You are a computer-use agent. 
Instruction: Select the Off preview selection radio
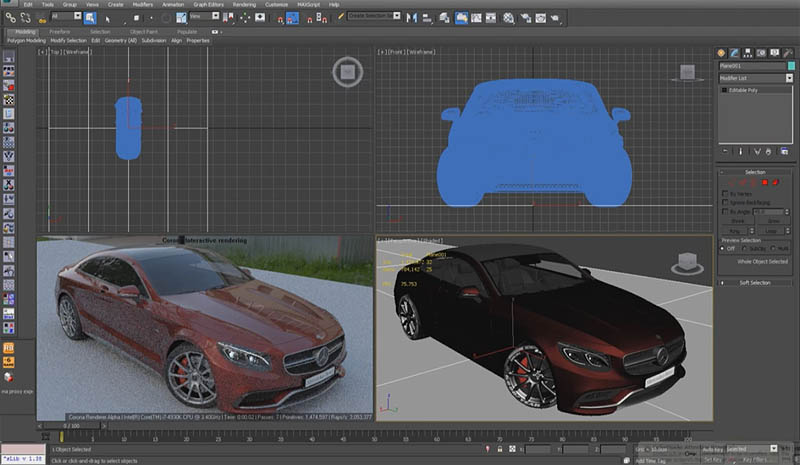(723, 248)
